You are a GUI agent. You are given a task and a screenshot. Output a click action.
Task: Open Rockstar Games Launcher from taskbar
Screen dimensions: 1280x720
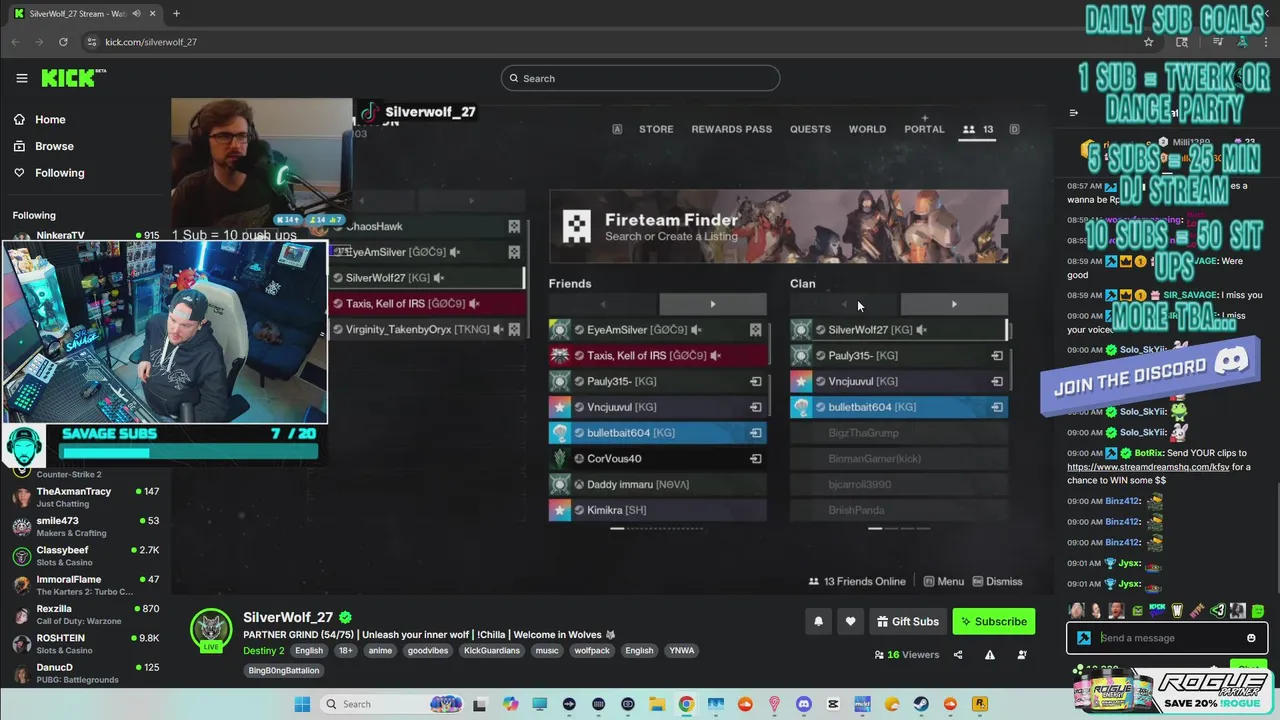click(979, 704)
